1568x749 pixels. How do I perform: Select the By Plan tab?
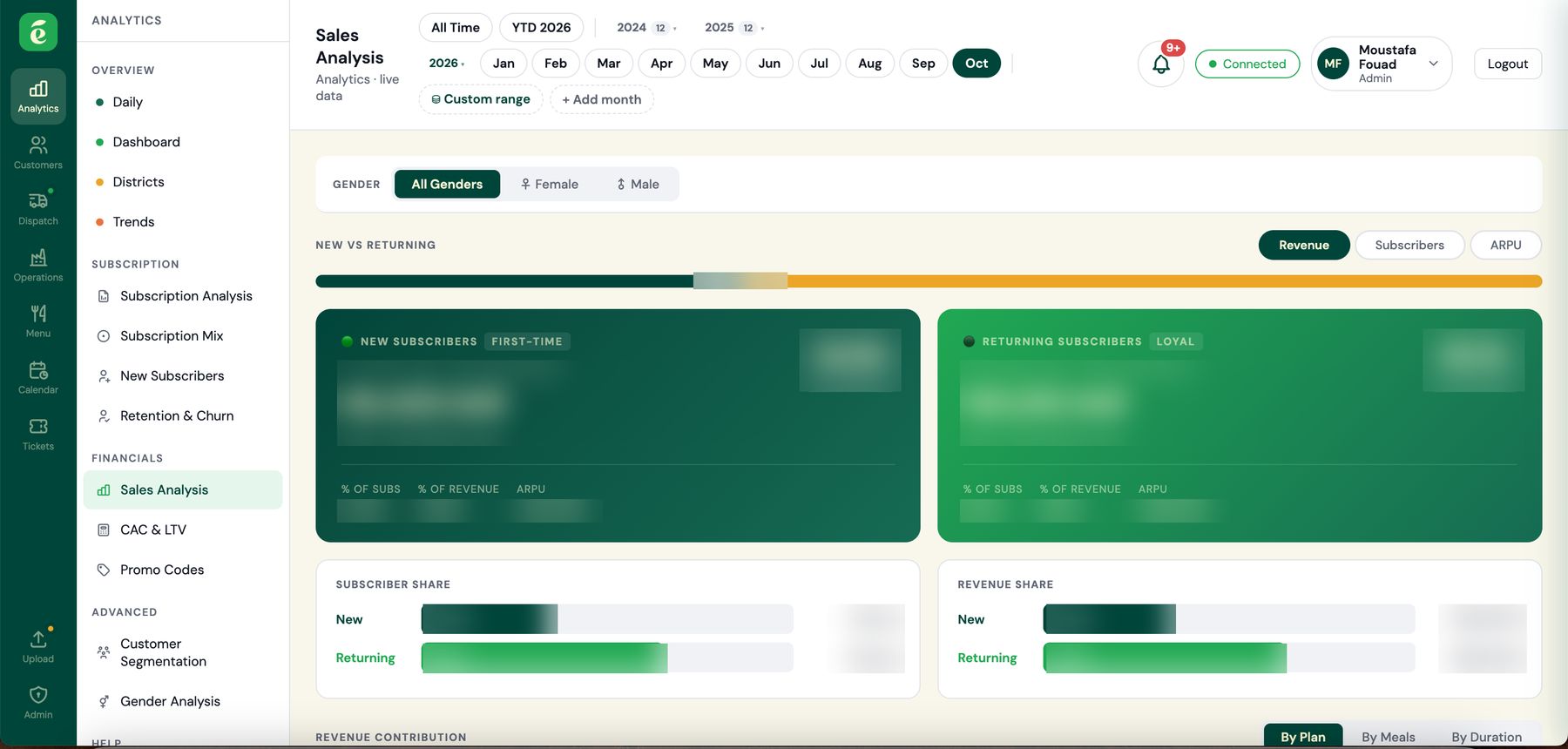coord(1303,737)
